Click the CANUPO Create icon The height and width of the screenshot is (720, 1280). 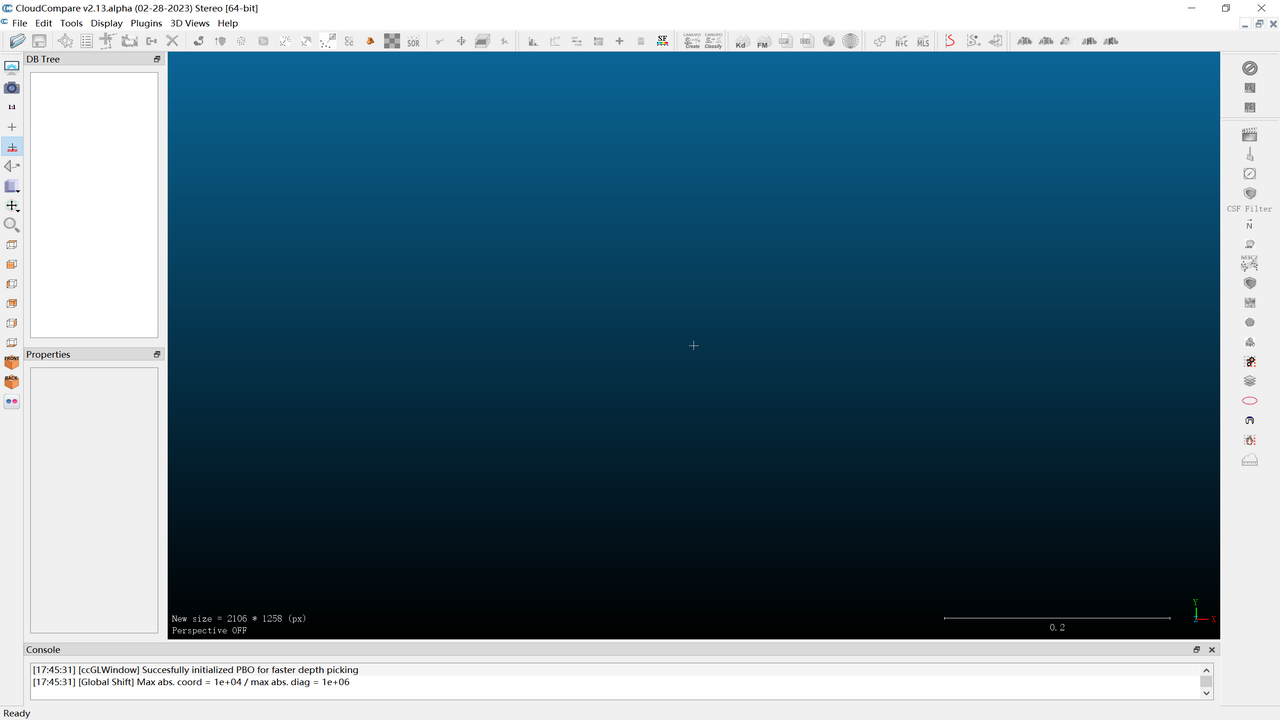(692, 41)
